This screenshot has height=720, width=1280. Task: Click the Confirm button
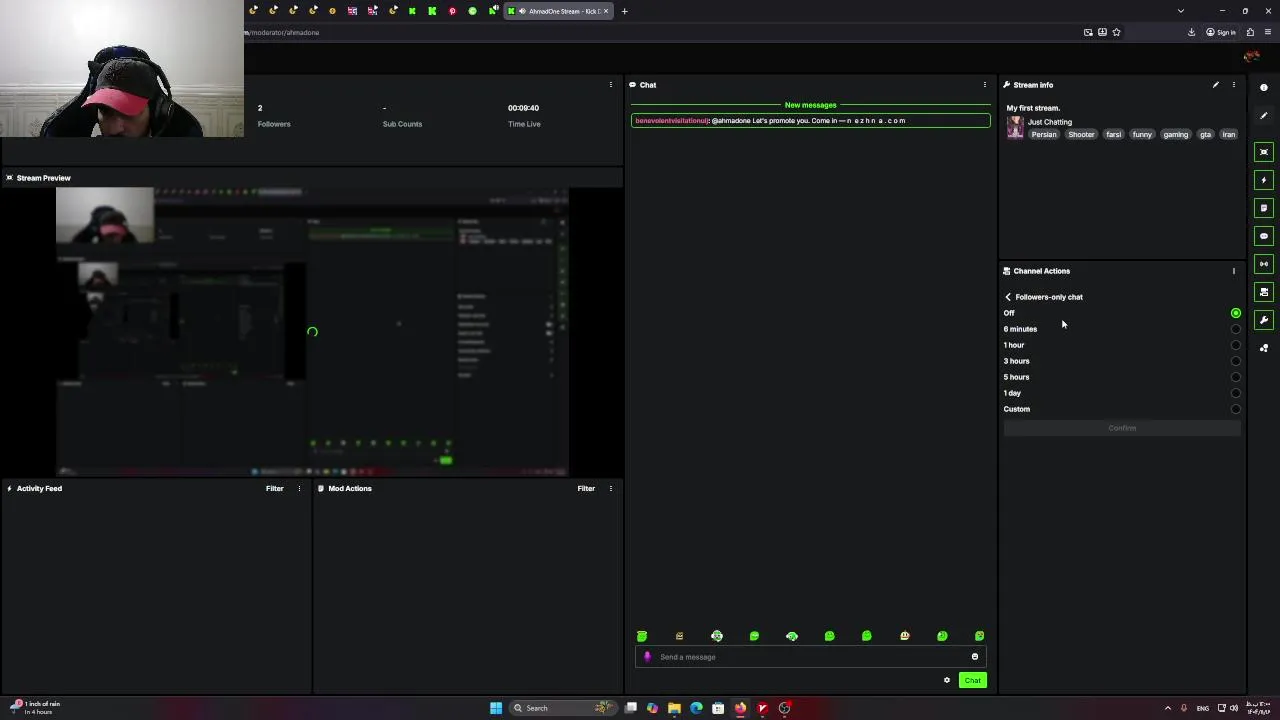(x=1122, y=428)
